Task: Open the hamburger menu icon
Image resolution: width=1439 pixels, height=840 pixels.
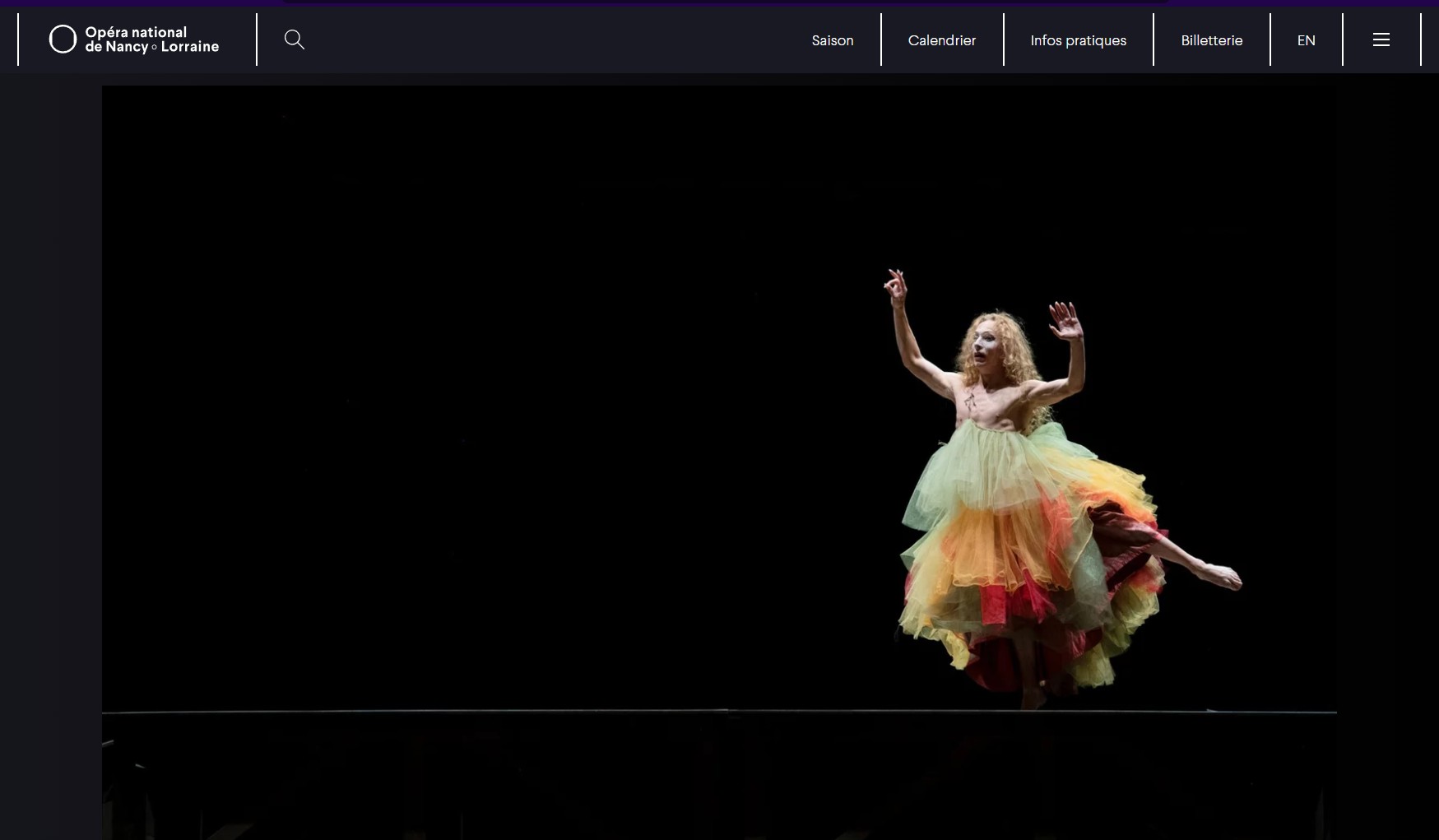Action: (x=1381, y=39)
